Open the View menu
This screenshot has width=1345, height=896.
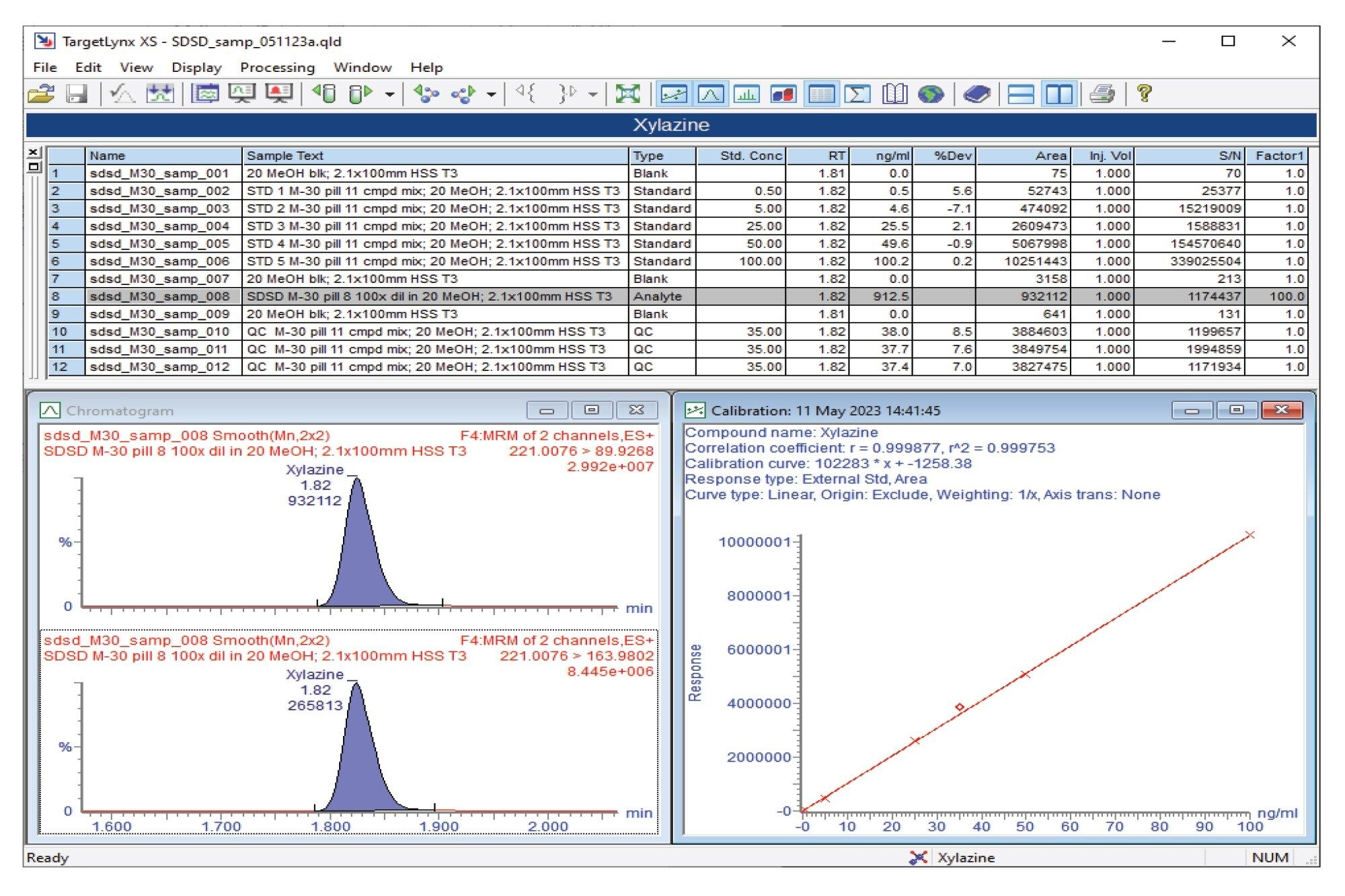tap(137, 67)
